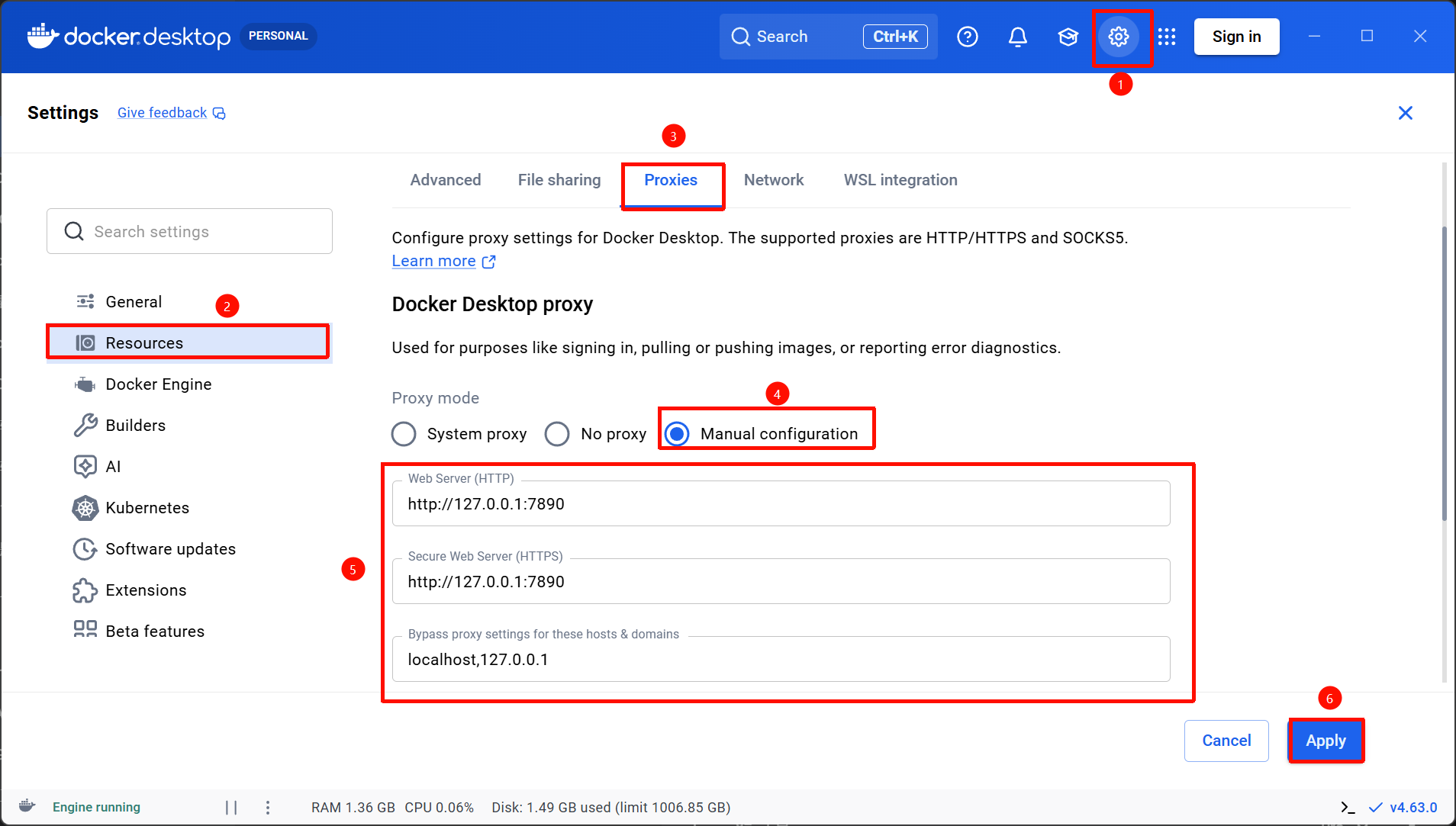The width and height of the screenshot is (1456, 826).
Task: Click the Sign in button
Action: point(1236,37)
